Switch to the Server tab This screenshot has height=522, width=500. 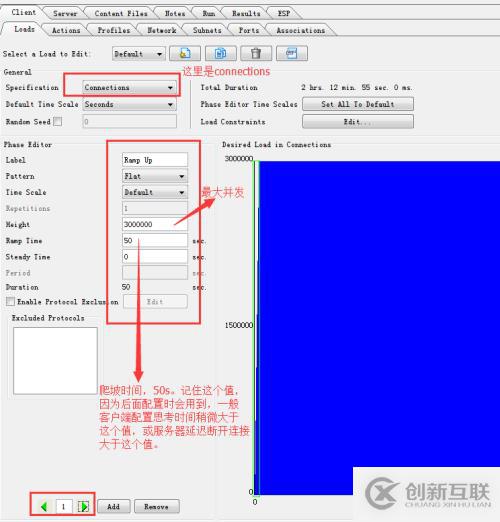click(x=65, y=14)
